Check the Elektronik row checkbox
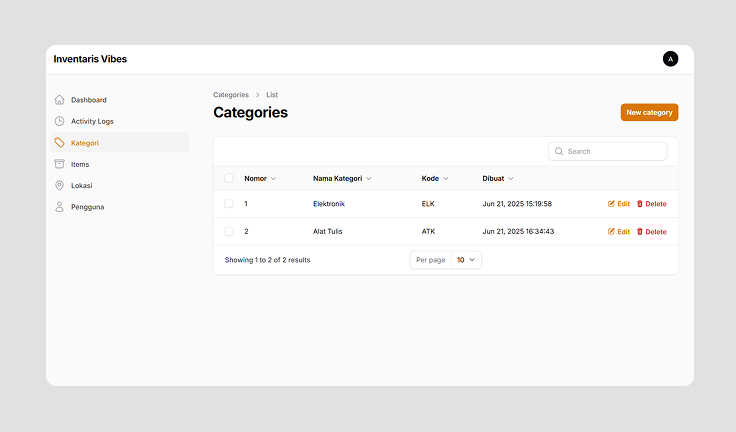This screenshot has height=432, width=736. [229, 204]
